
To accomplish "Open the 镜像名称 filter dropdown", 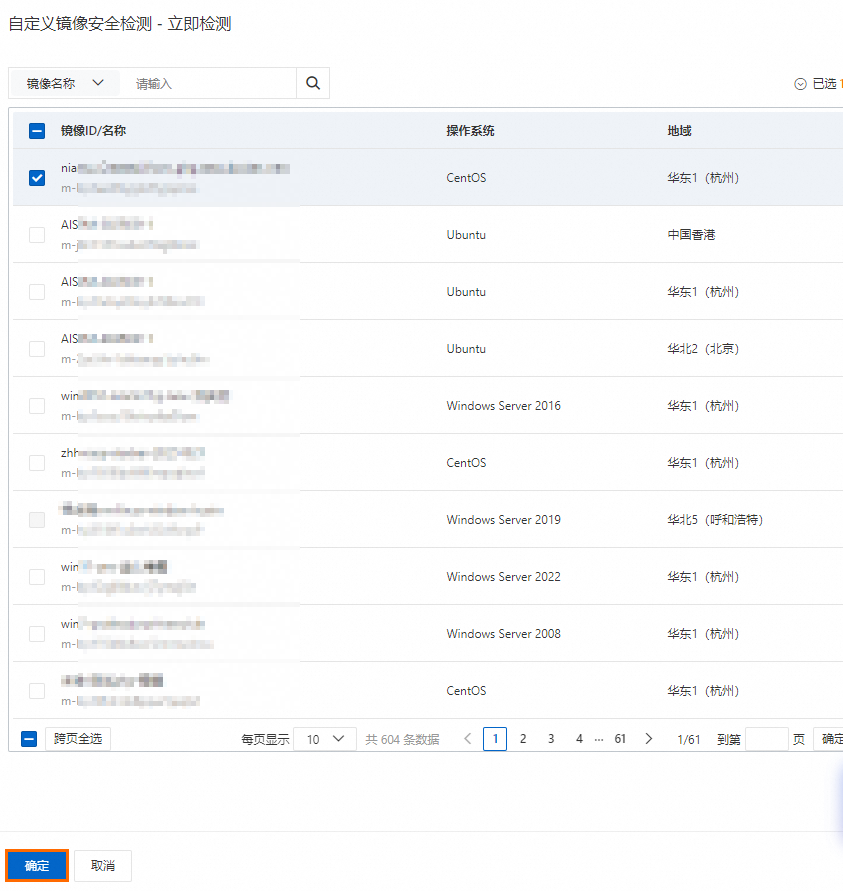I will pyautogui.click(x=64, y=84).
